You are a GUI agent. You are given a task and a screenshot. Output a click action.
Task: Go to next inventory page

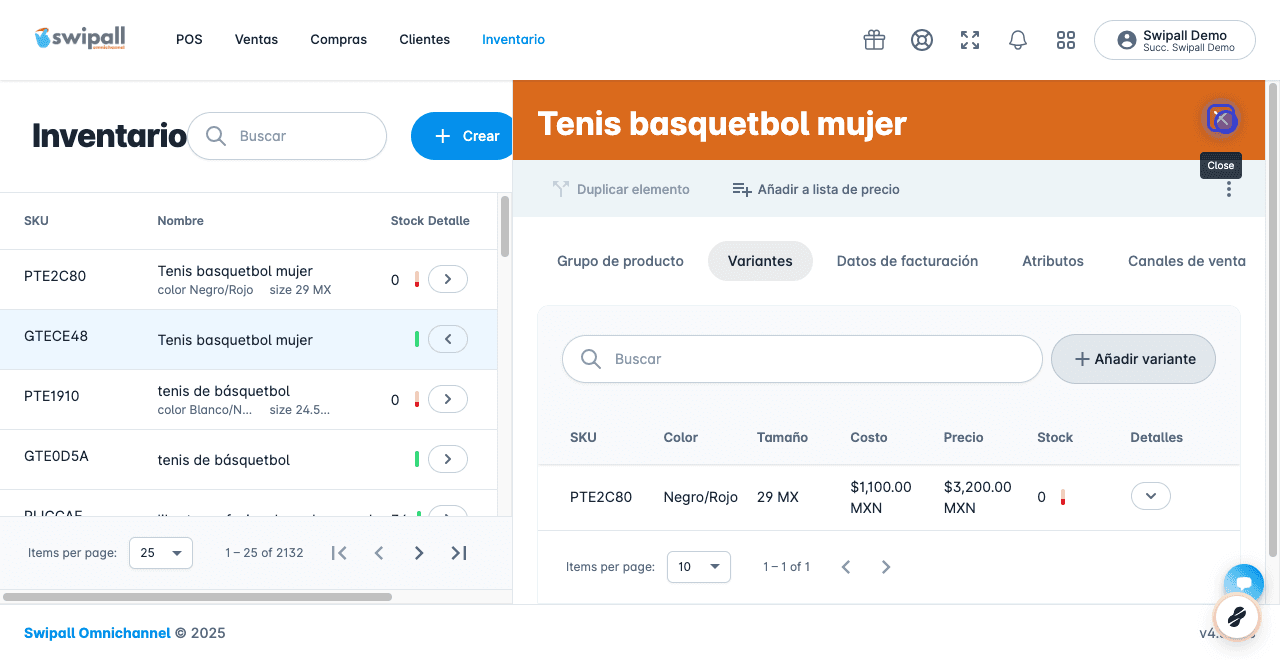point(419,553)
